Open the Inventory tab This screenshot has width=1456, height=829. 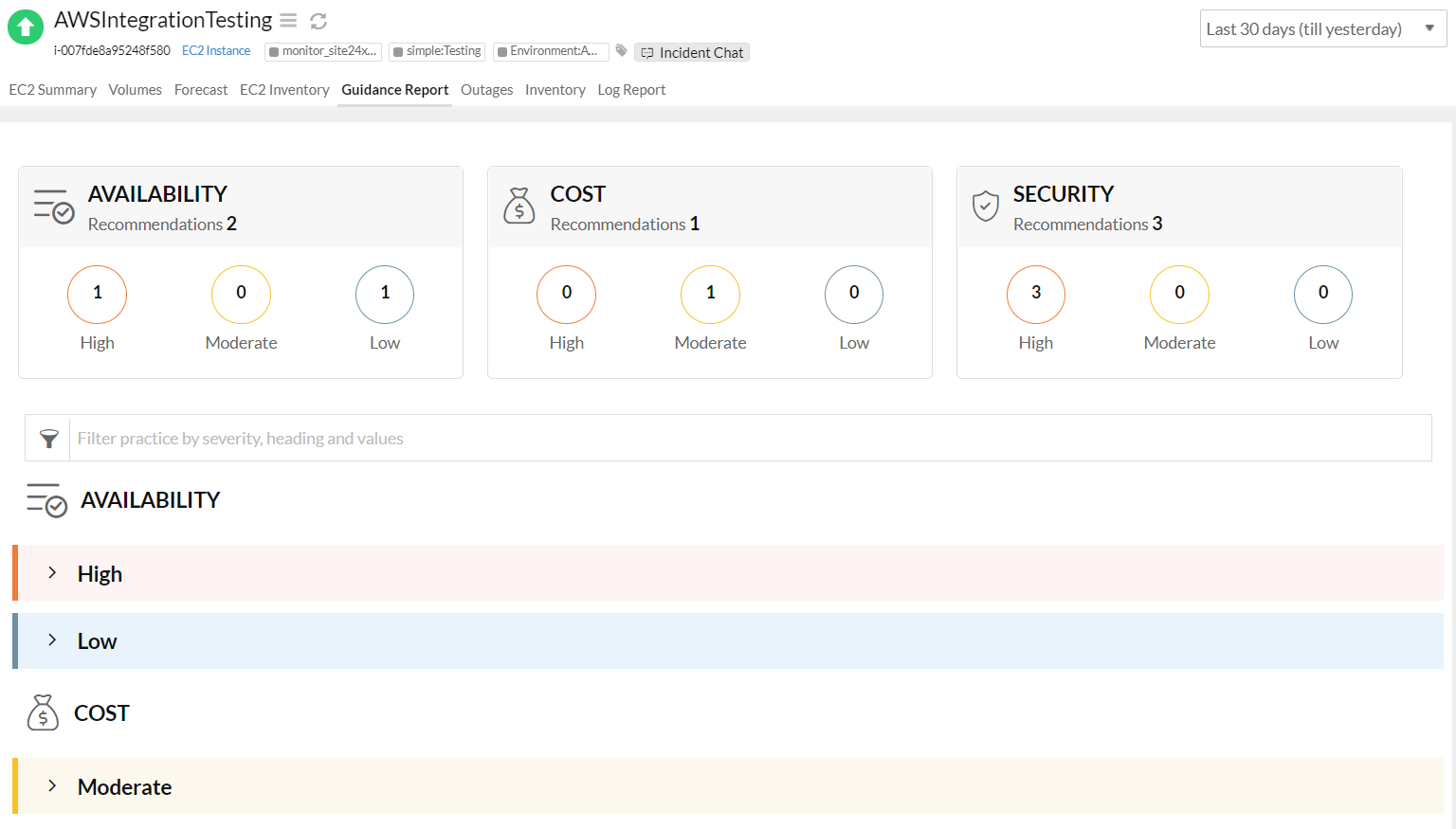[555, 90]
